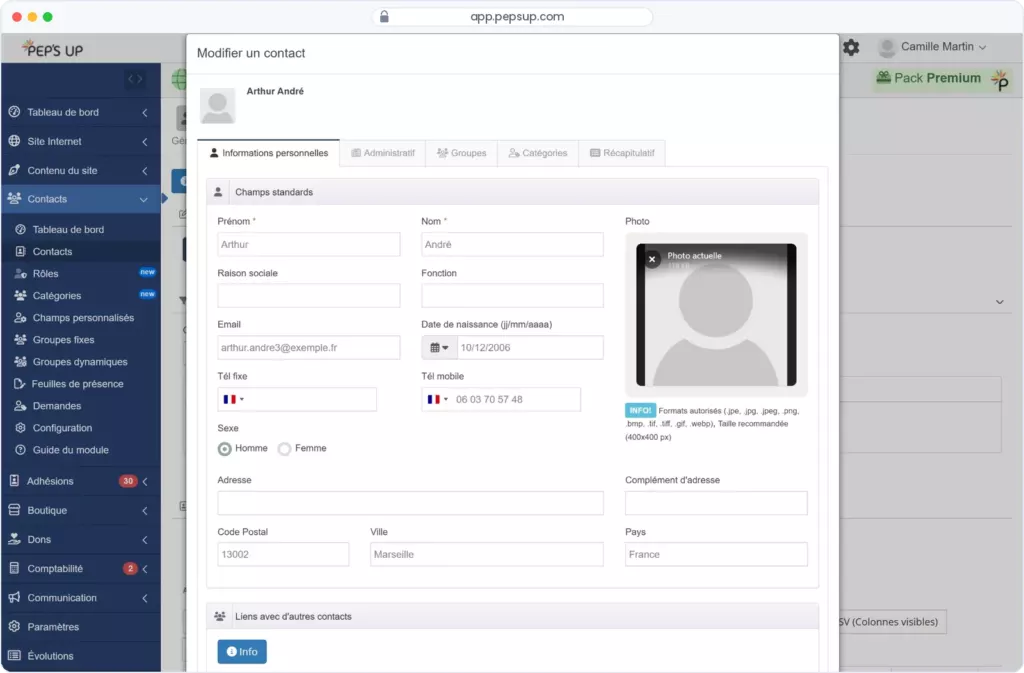Click the blue Info button

[242, 651]
